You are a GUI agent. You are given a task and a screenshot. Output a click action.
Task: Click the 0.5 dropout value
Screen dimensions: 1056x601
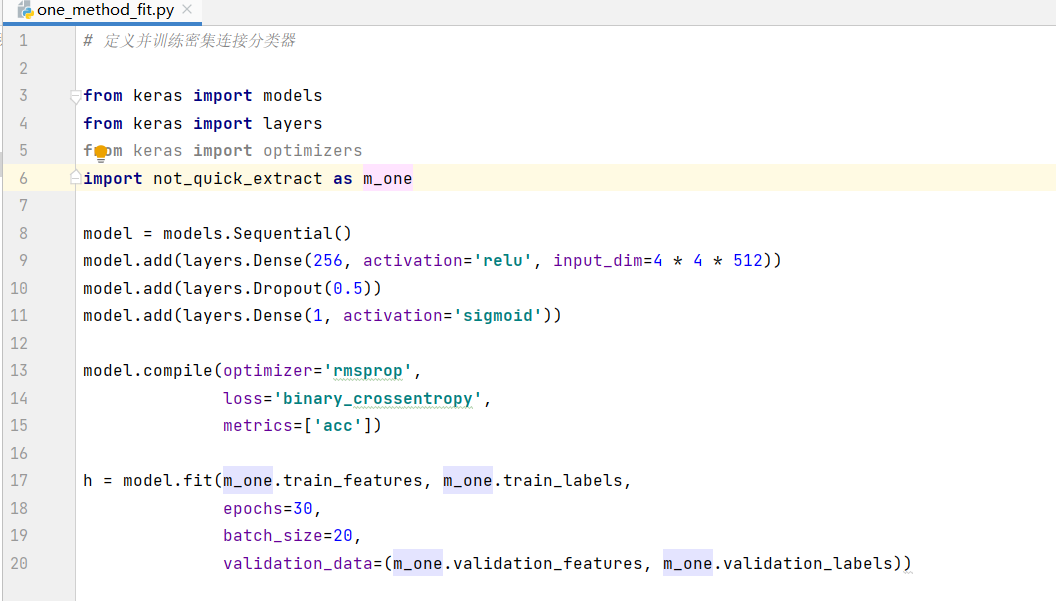click(348, 288)
